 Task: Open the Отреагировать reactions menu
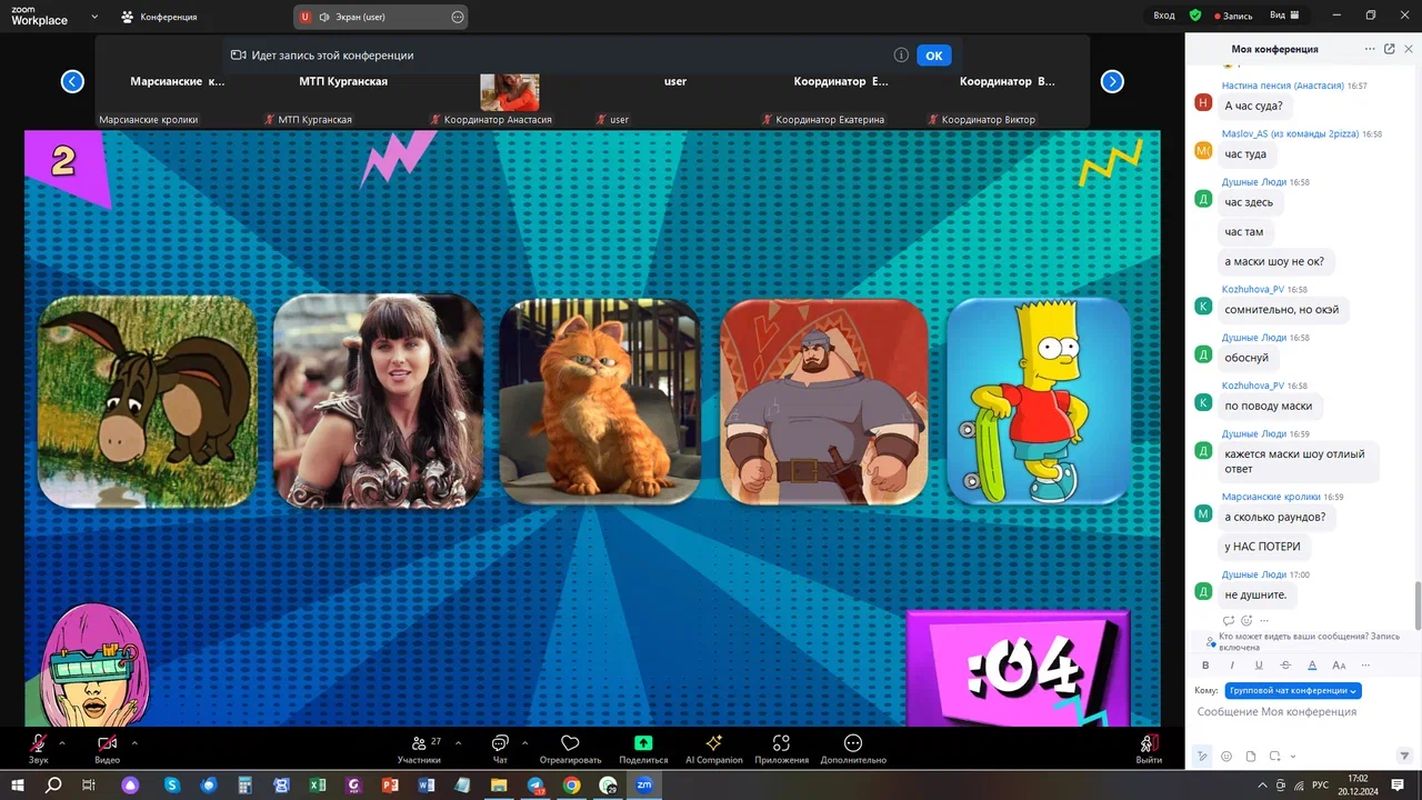570,748
